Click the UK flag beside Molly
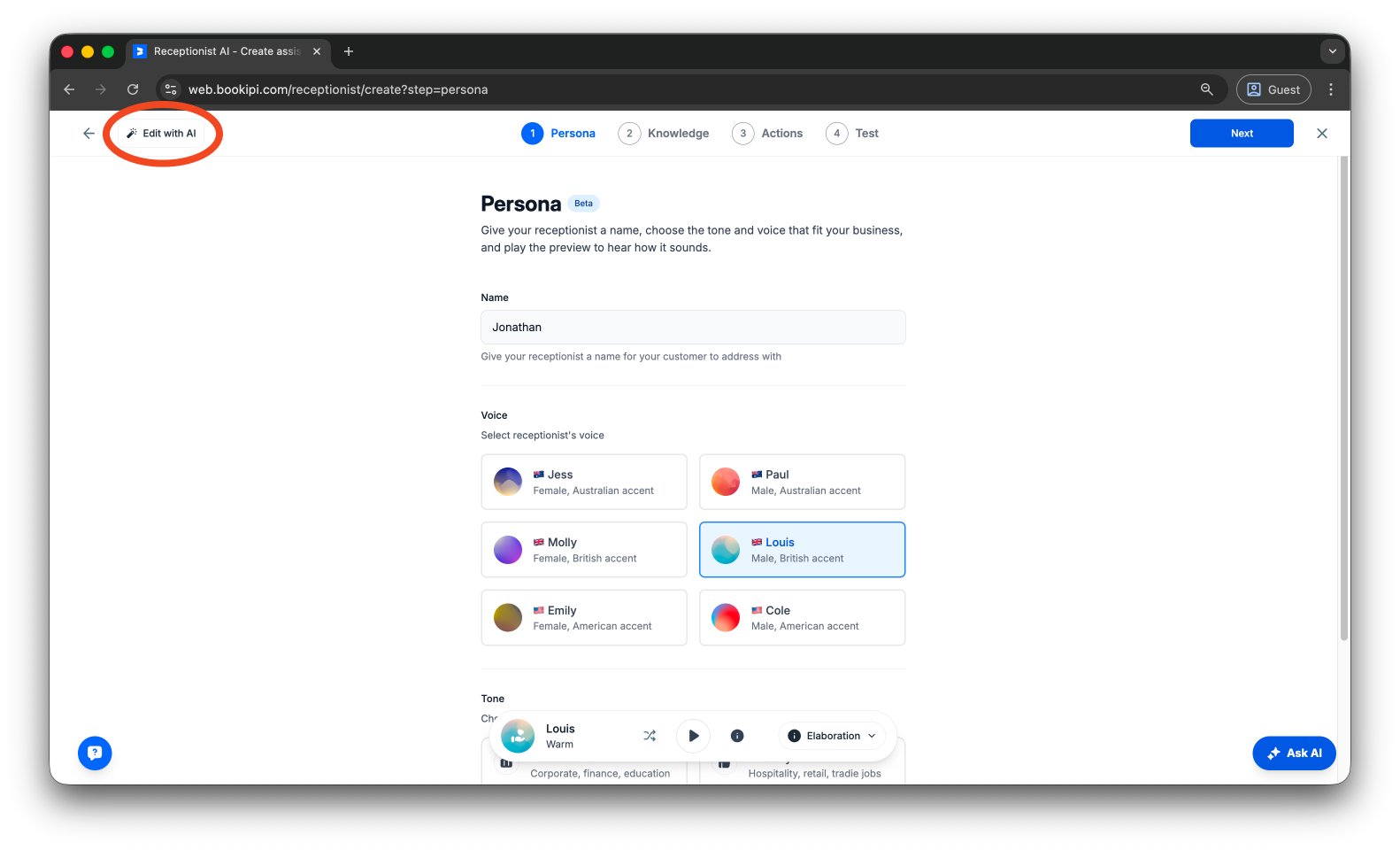This screenshot has width=1400, height=850. (539, 543)
